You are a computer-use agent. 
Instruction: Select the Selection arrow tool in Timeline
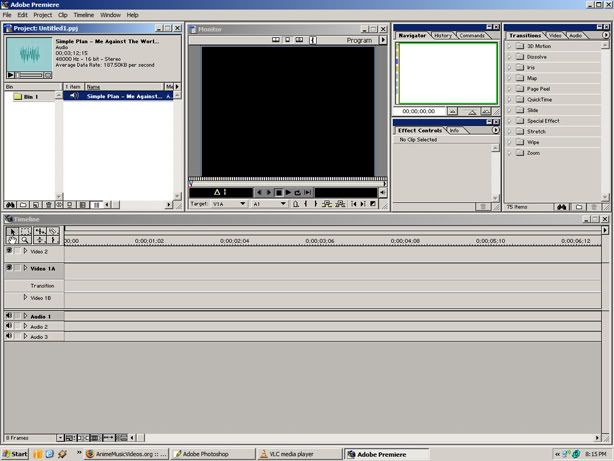click(12, 231)
